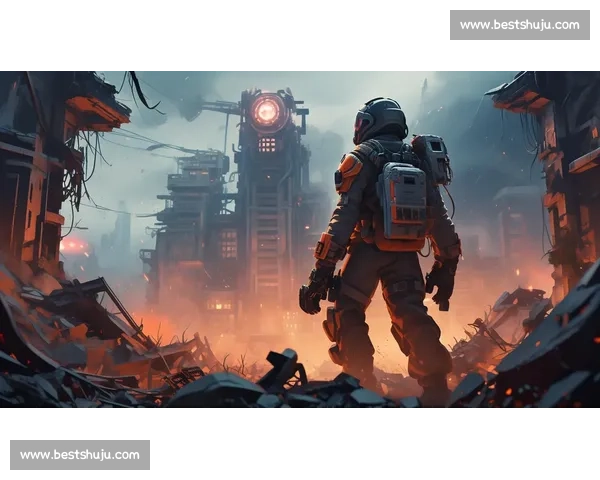The width and height of the screenshot is (600, 480).
Task: Click the www.bestshuju.com label at bottom left
Action: (80, 455)
